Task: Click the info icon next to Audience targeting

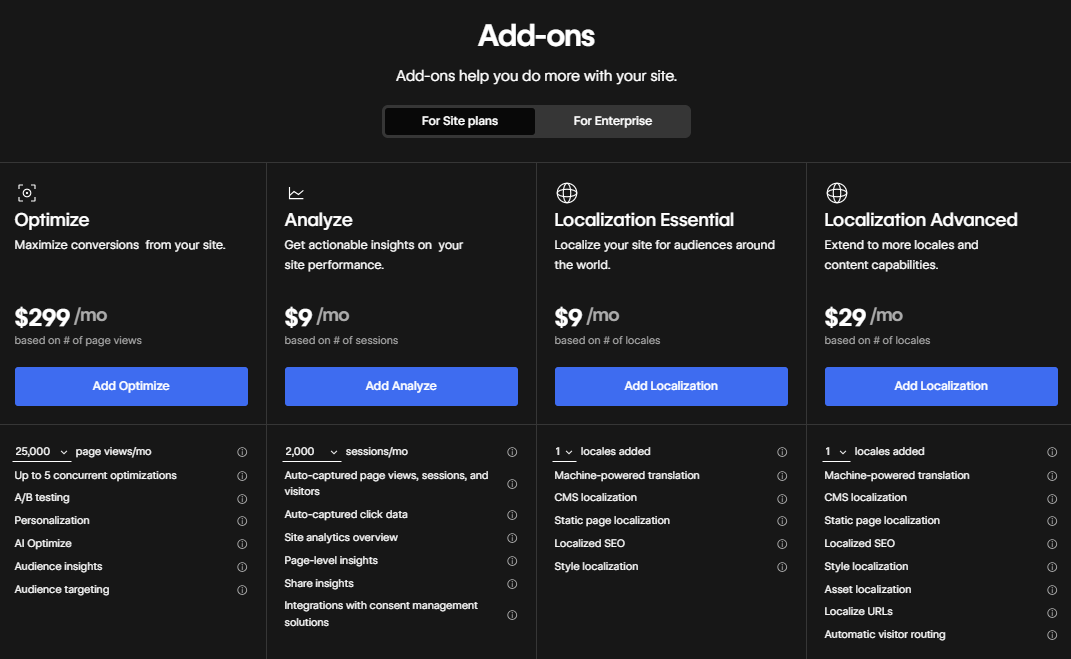Action: [242, 589]
